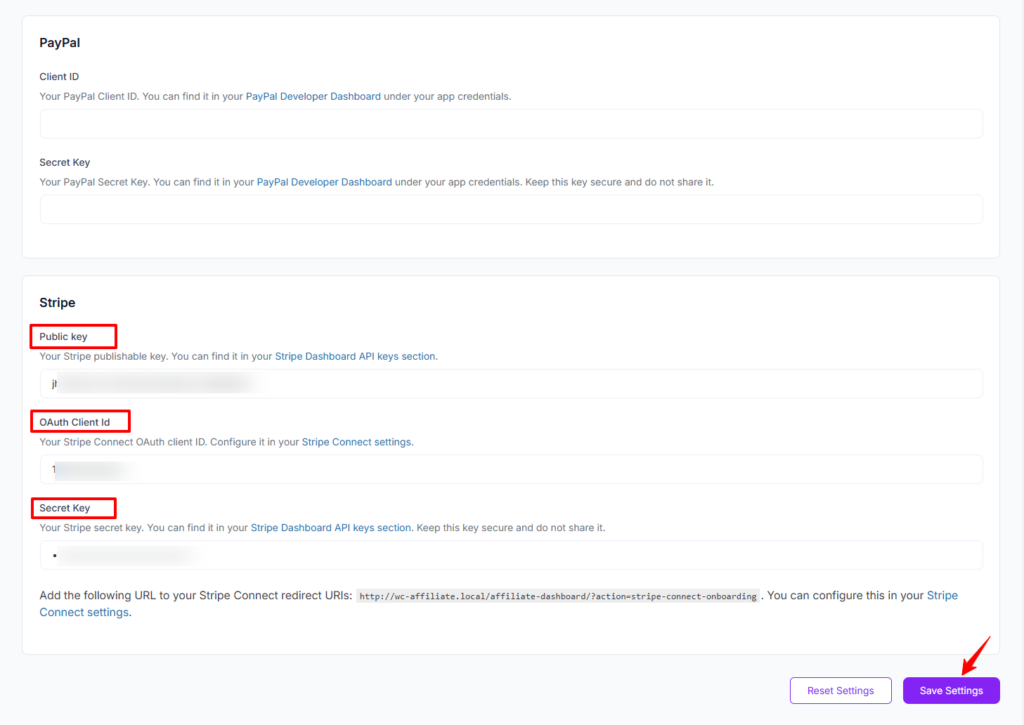Select the OAuth Client Id input field
The height and width of the screenshot is (725, 1024).
pos(511,469)
